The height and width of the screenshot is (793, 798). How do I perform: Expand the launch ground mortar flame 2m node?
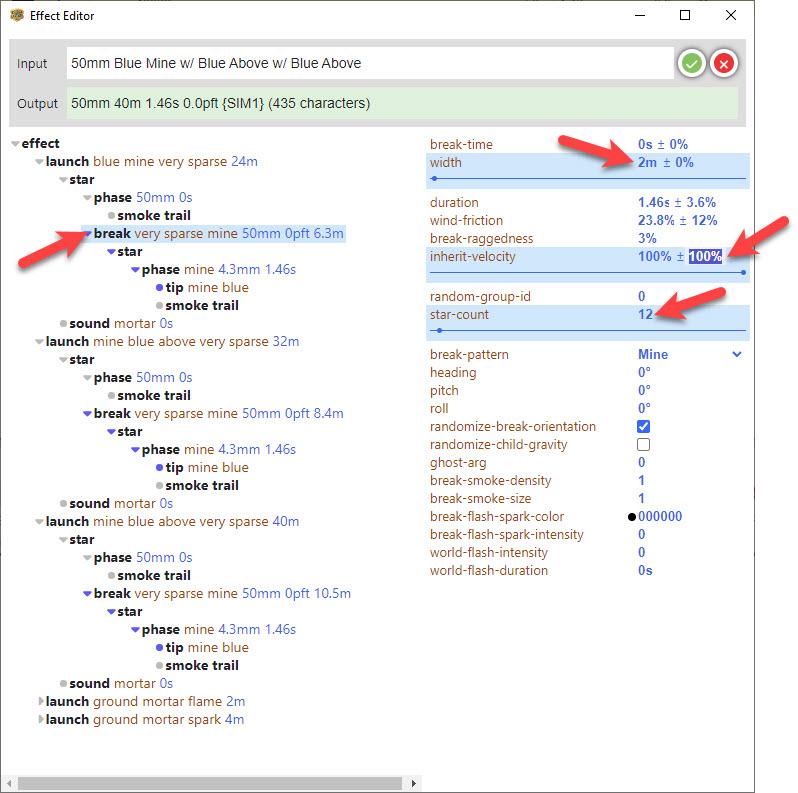[41, 702]
